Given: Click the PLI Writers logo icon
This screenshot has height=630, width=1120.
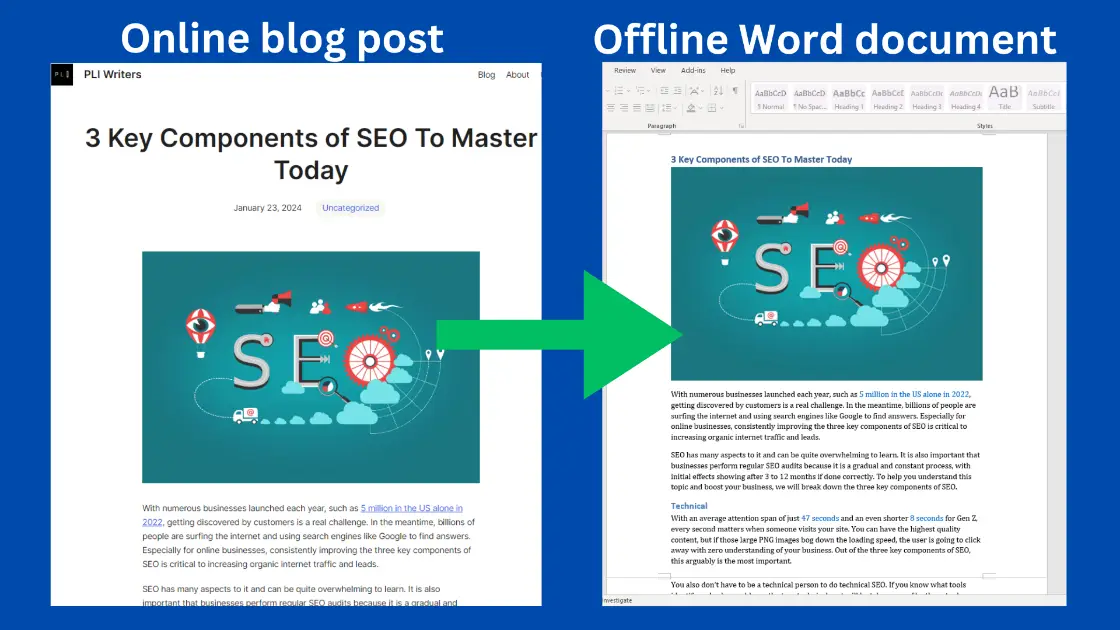Looking at the screenshot, I should click(61, 74).
